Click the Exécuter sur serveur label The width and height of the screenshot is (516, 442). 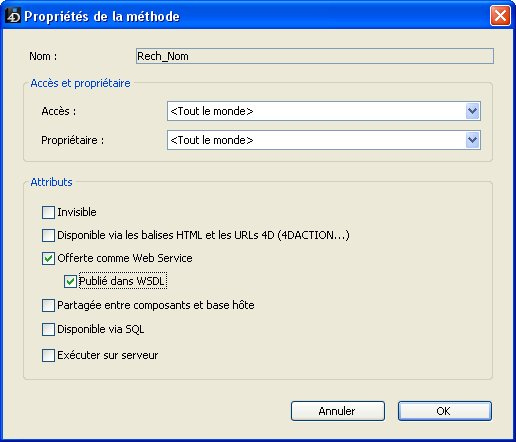108,355
